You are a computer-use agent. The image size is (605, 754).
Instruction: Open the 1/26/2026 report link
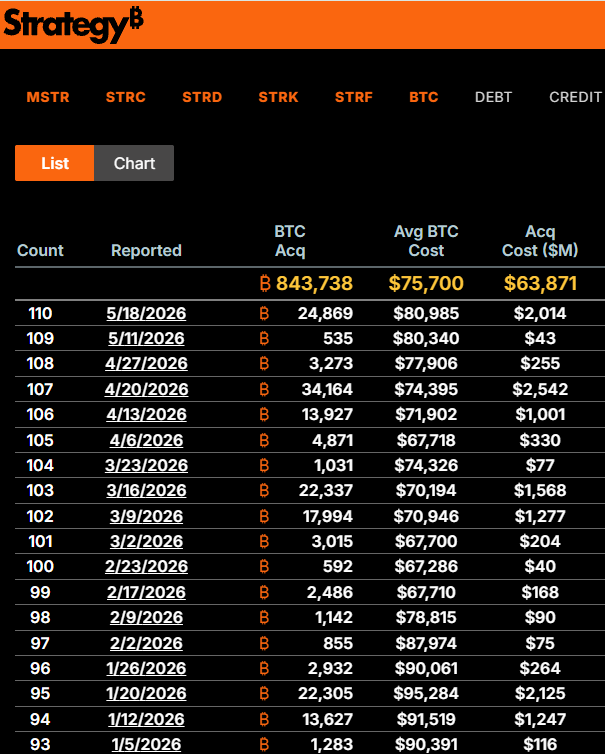tap(146, 668)
